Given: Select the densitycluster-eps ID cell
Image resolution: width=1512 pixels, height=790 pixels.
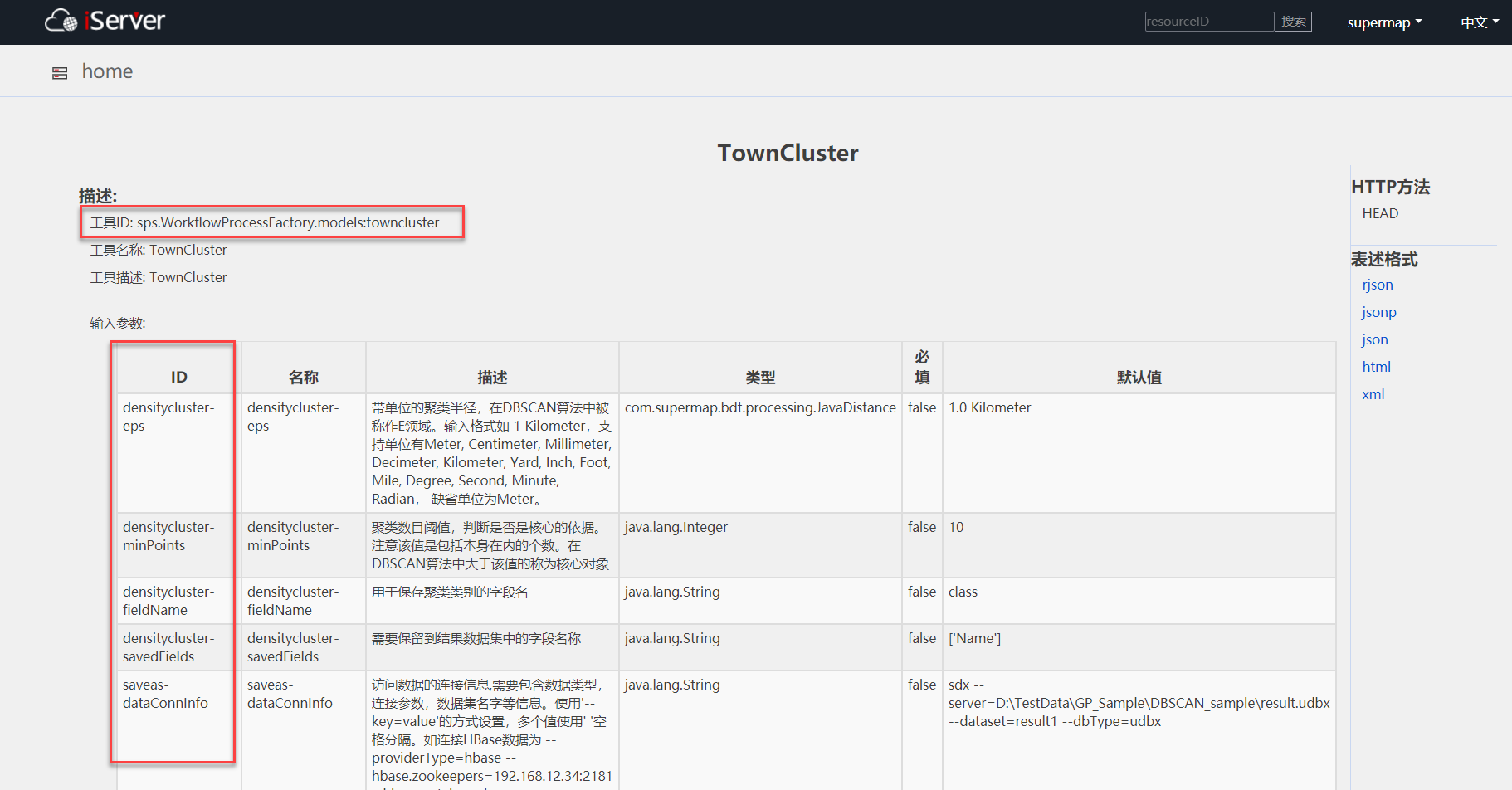Looking at the screenshot, I should coord(168,417).
